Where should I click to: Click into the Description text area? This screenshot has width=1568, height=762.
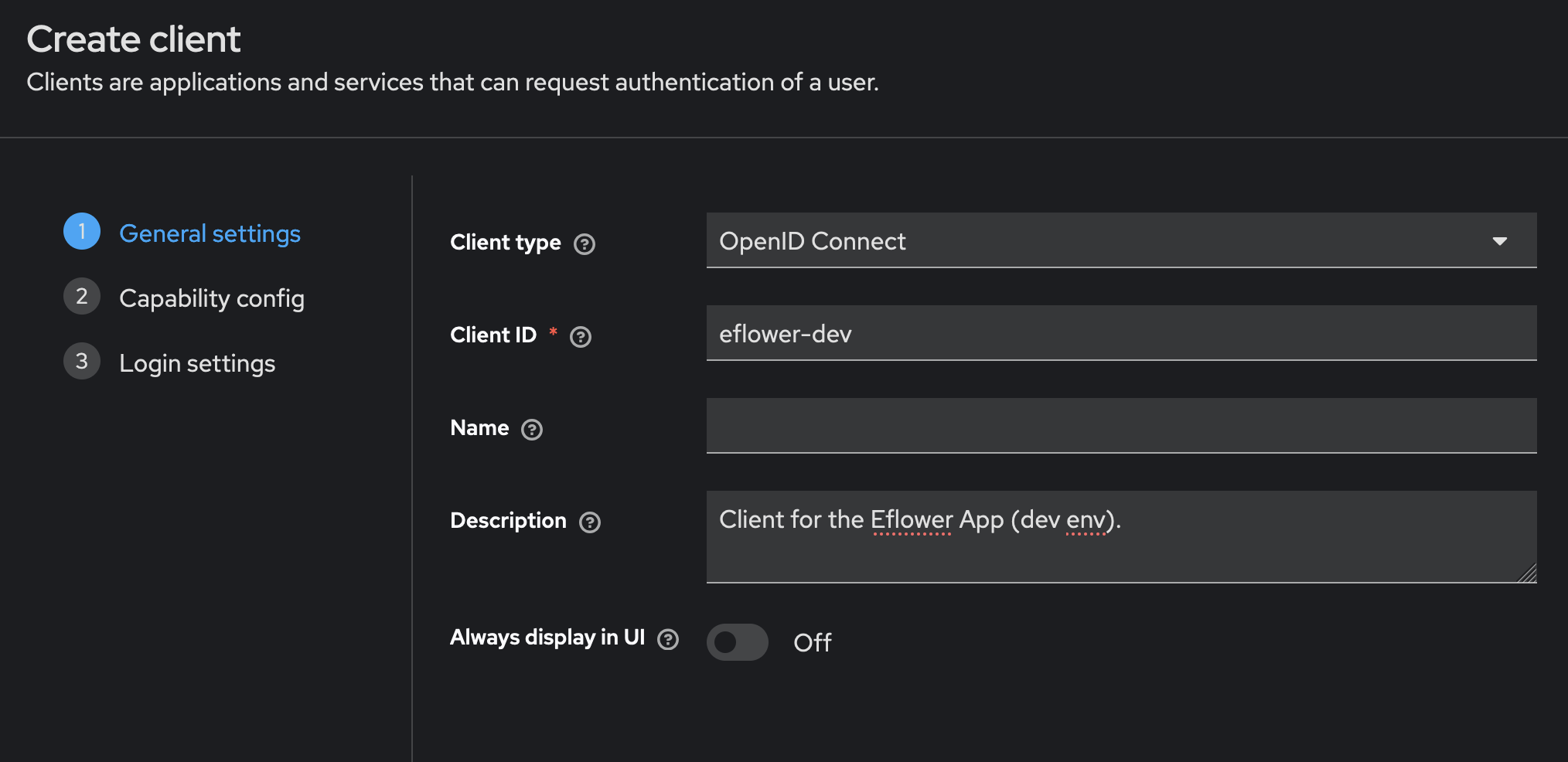[x=1121, y=537]
